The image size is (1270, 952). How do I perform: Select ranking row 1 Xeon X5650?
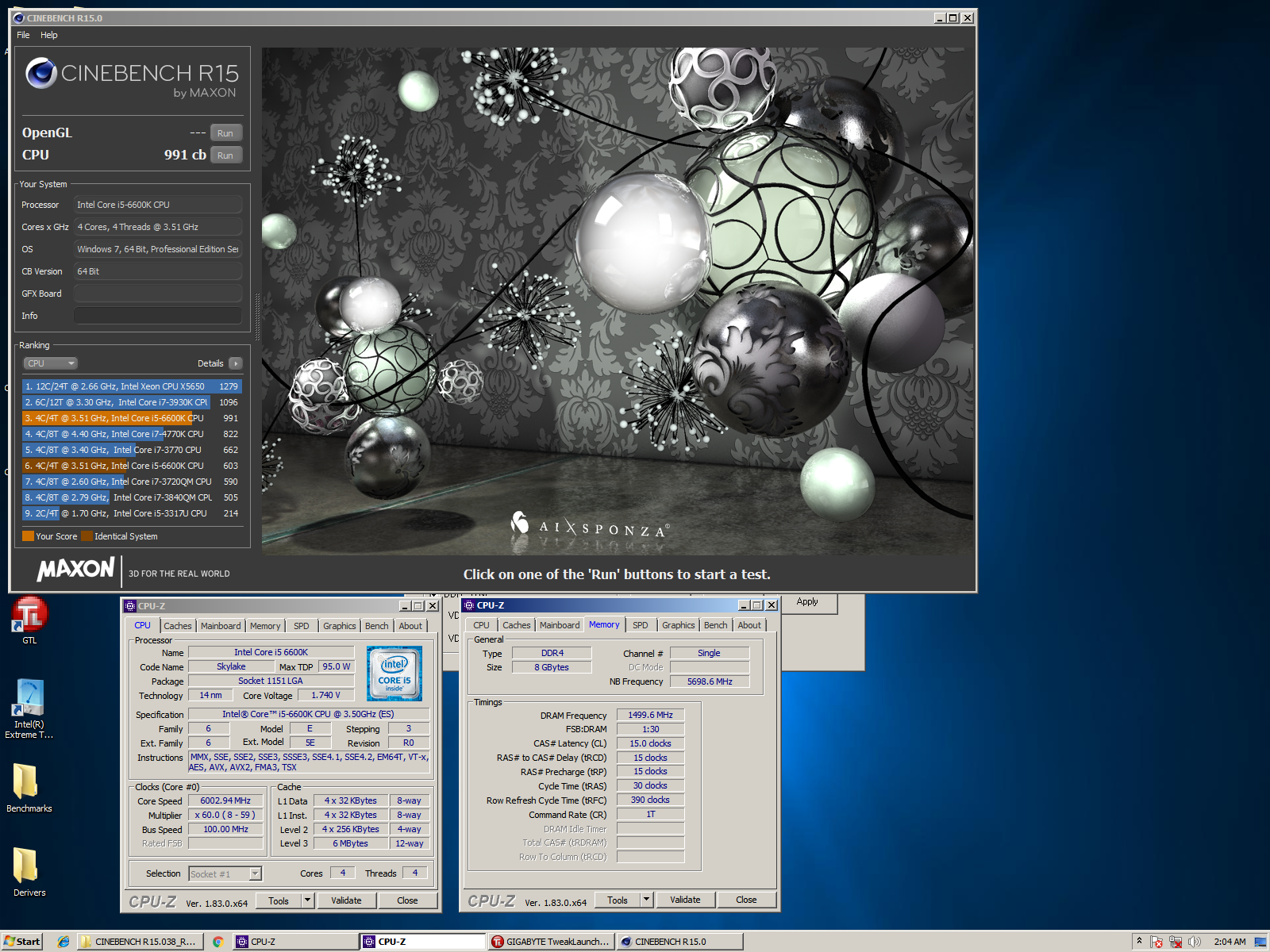132,386
